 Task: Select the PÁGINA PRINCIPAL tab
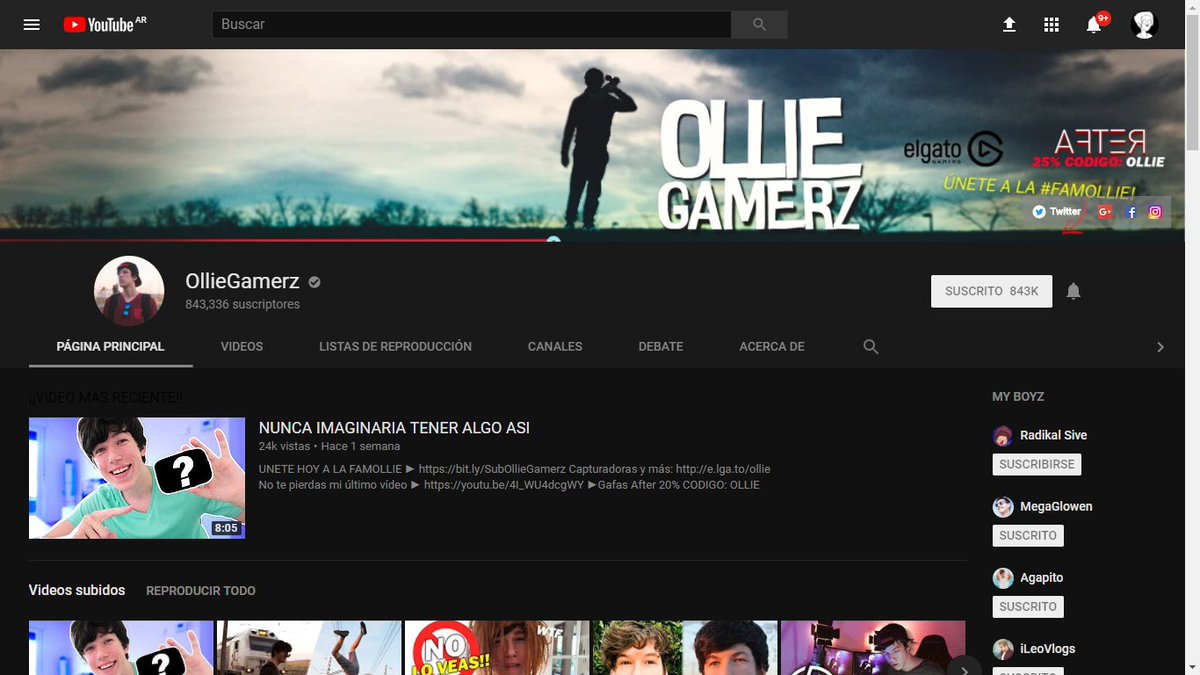pos(111,347)
